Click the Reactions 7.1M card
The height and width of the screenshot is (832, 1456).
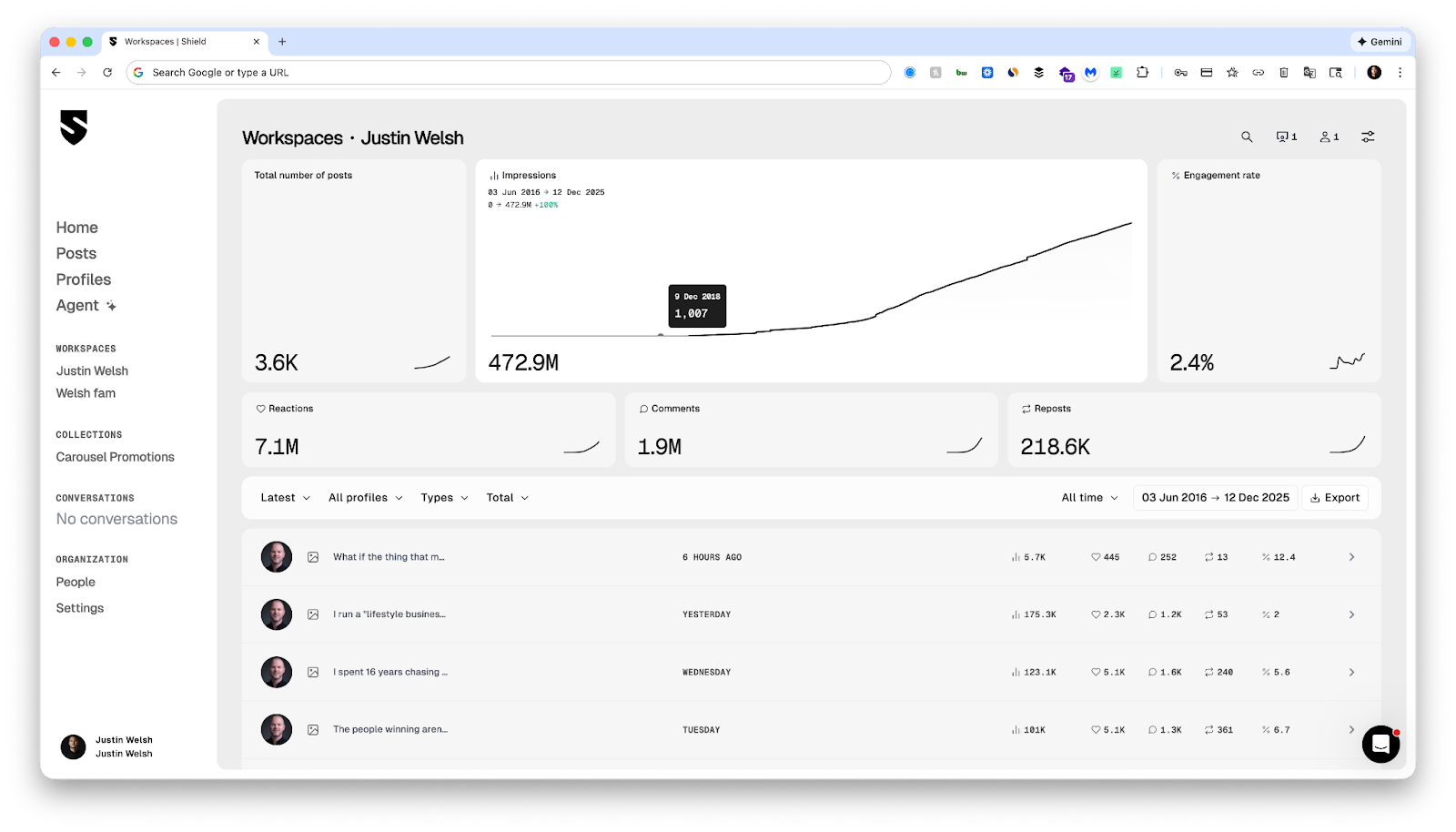pyautogui.click(x=428, y=430)
